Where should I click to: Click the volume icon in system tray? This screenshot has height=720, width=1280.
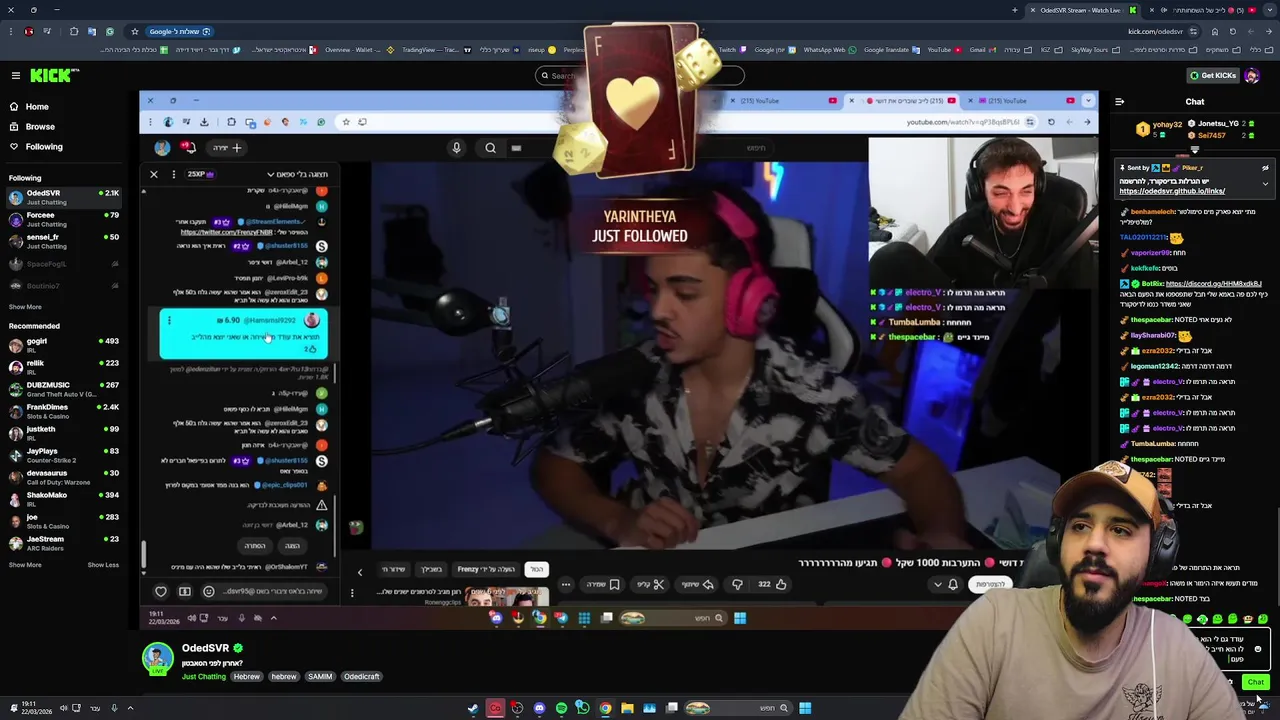63,708
